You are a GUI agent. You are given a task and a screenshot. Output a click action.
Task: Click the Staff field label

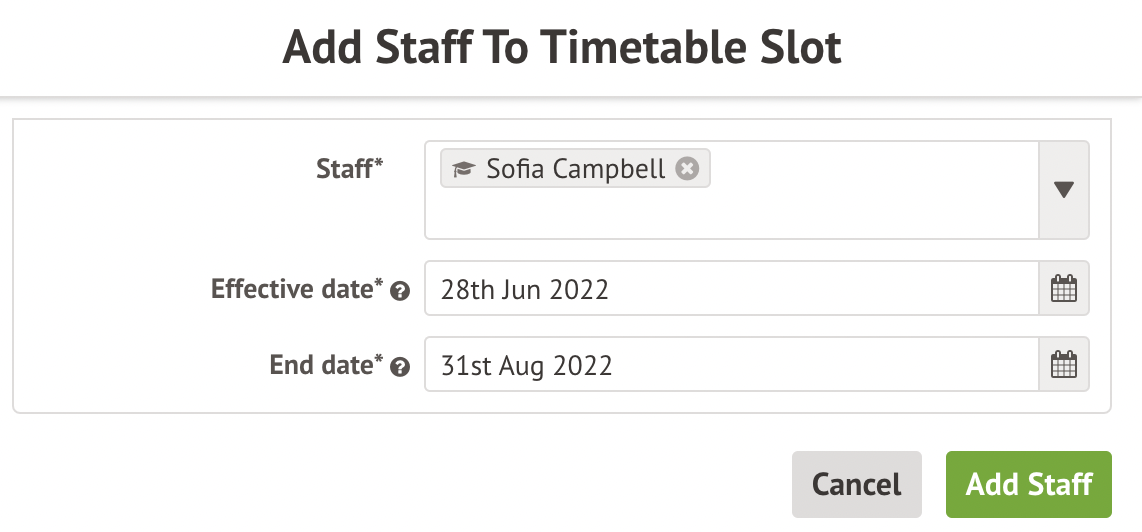click(x=343, y=169)
